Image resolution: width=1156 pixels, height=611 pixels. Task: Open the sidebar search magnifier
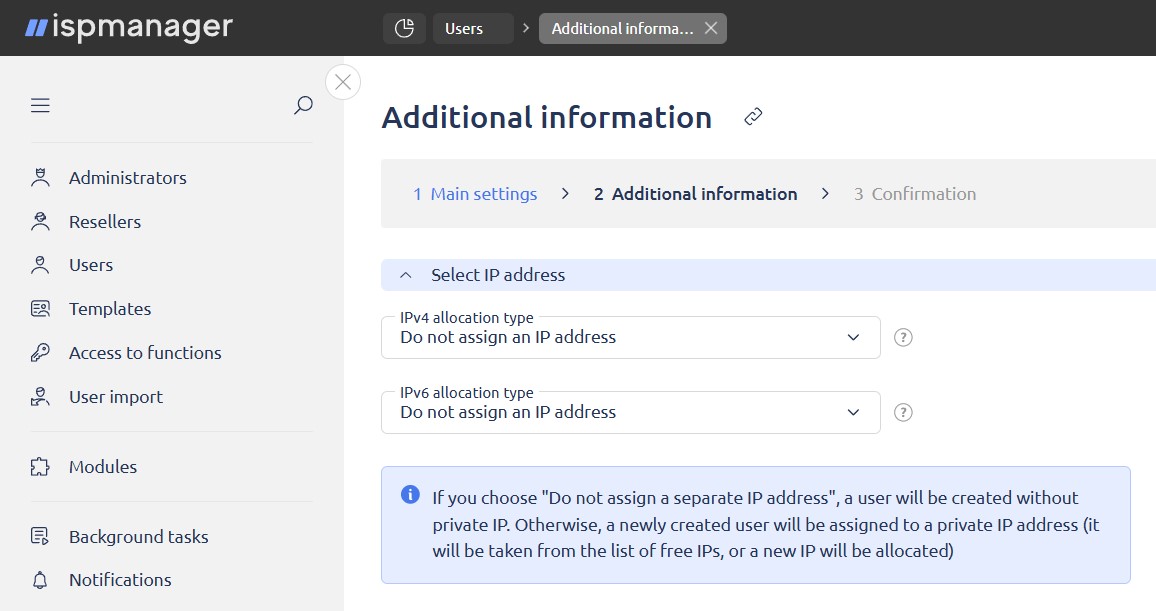click(303, 105)
